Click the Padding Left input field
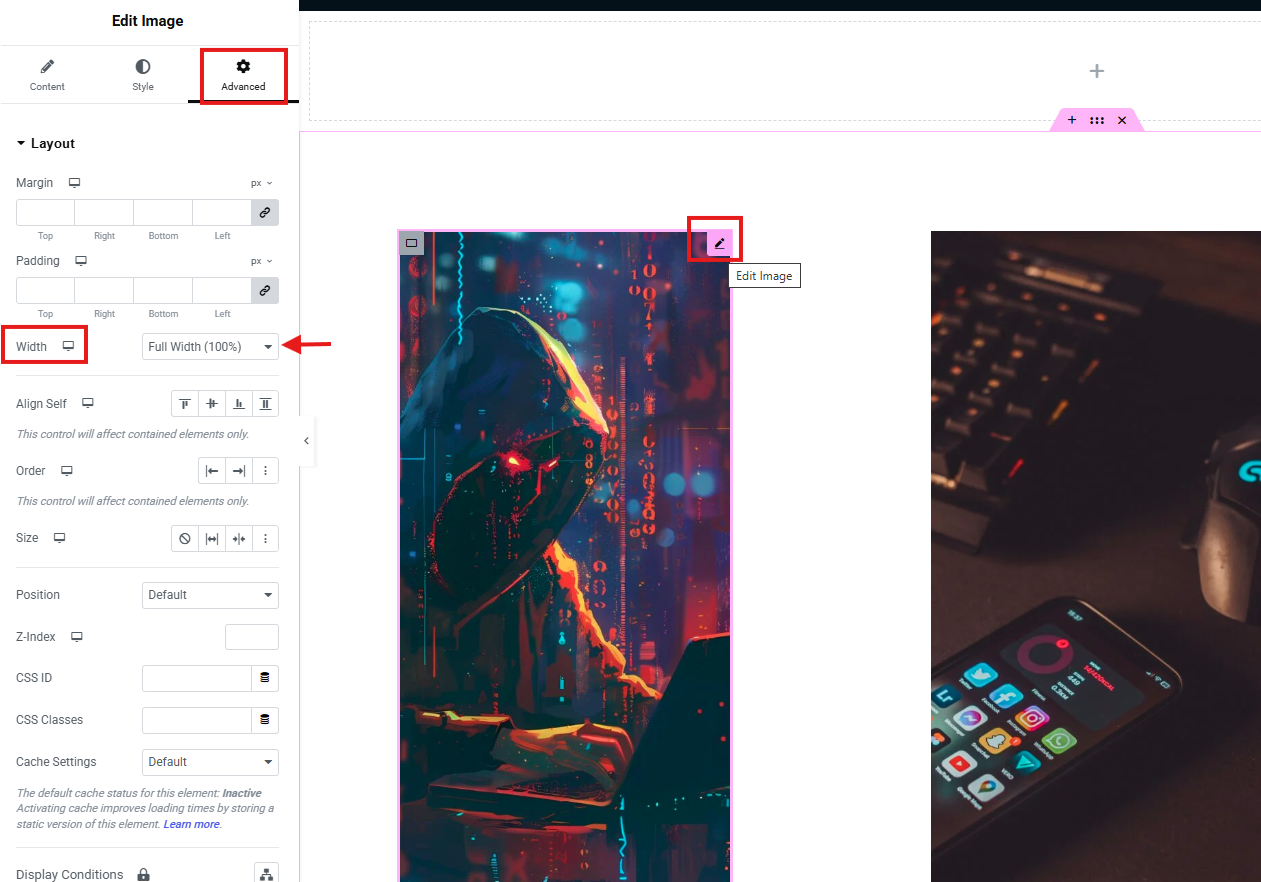Screen dimensions: 1261x882 coord(222,290)
